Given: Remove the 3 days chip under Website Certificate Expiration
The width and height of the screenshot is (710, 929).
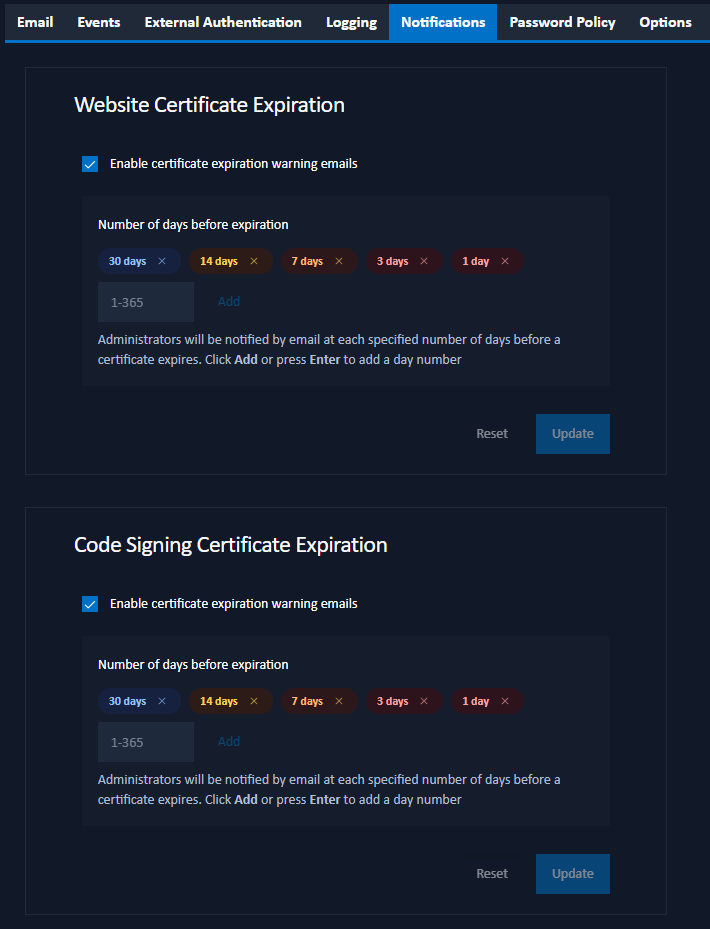Looking at the screenshot, I should (x=424, y=261).
